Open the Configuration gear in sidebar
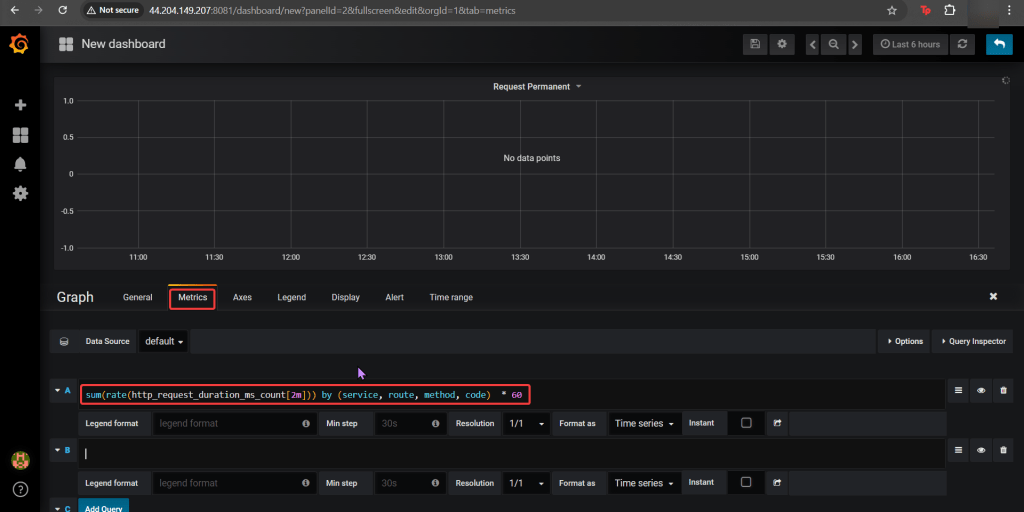Image resolution: width=1024 pixels, height=512 pixels. (x=20, y=193)
